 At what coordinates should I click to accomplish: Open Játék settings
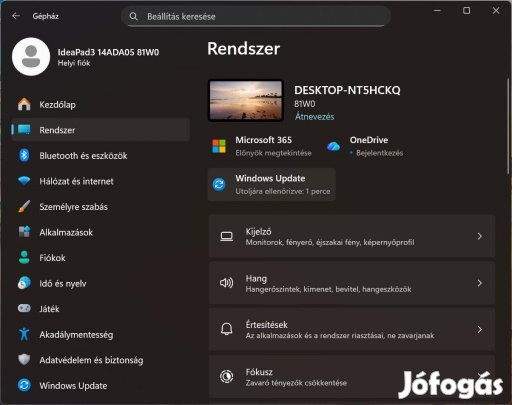point(101,308)
